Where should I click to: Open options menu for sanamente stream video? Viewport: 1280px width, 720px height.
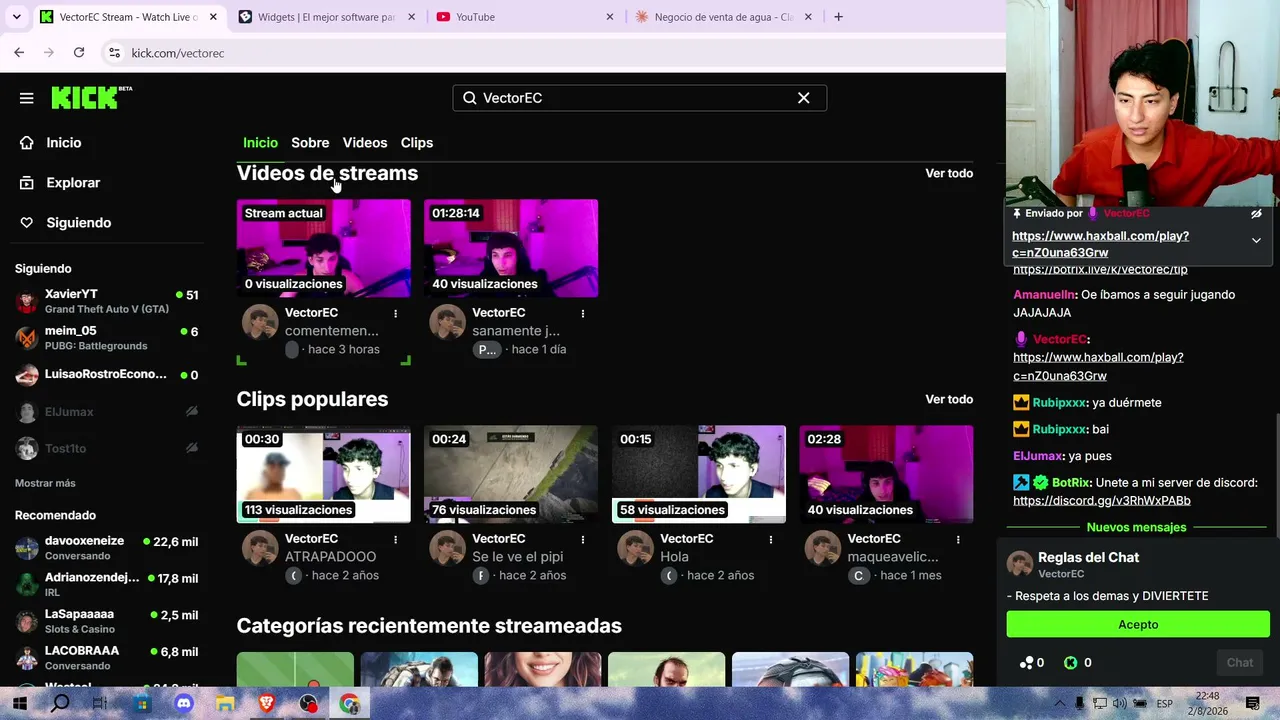tap(583, 314)
